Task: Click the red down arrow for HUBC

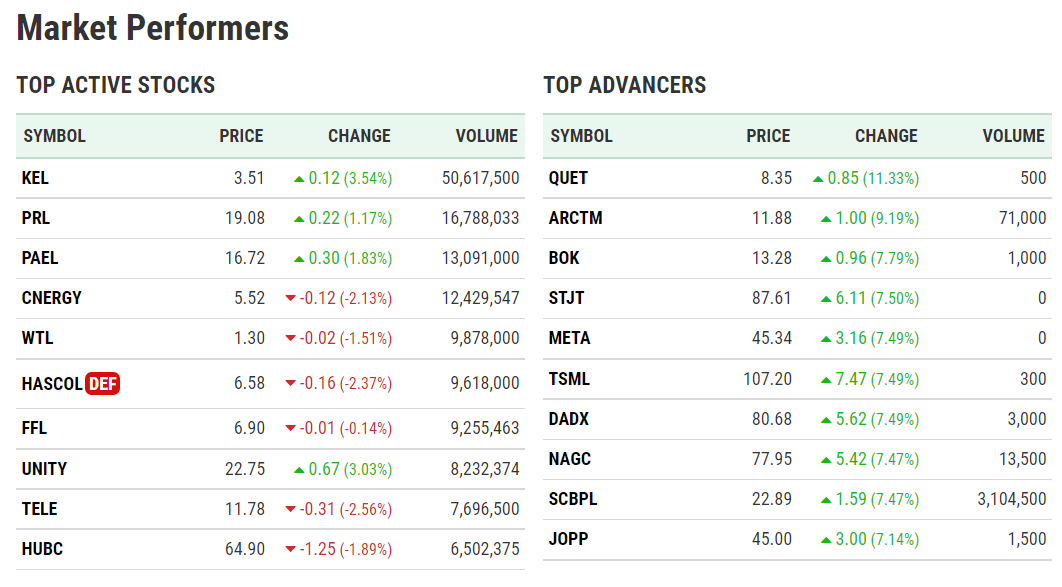Action: pos(290,549)
